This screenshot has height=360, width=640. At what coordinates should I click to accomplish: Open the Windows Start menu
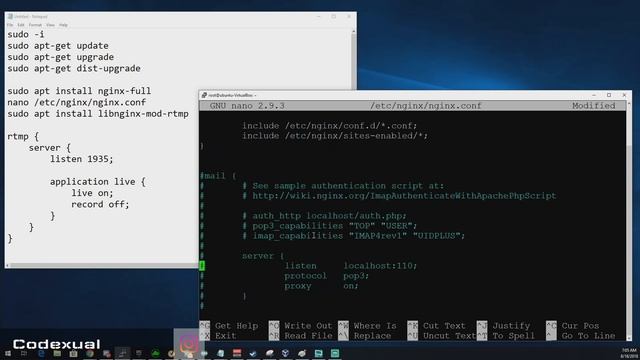8,353
